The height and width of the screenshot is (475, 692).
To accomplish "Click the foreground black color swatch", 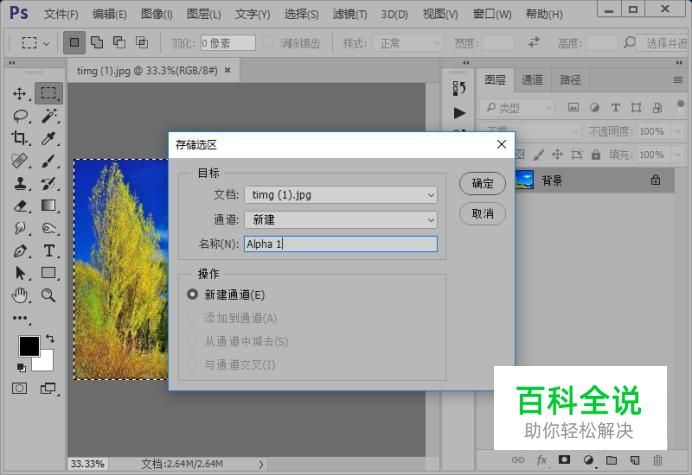I will [x=28, y=345].
